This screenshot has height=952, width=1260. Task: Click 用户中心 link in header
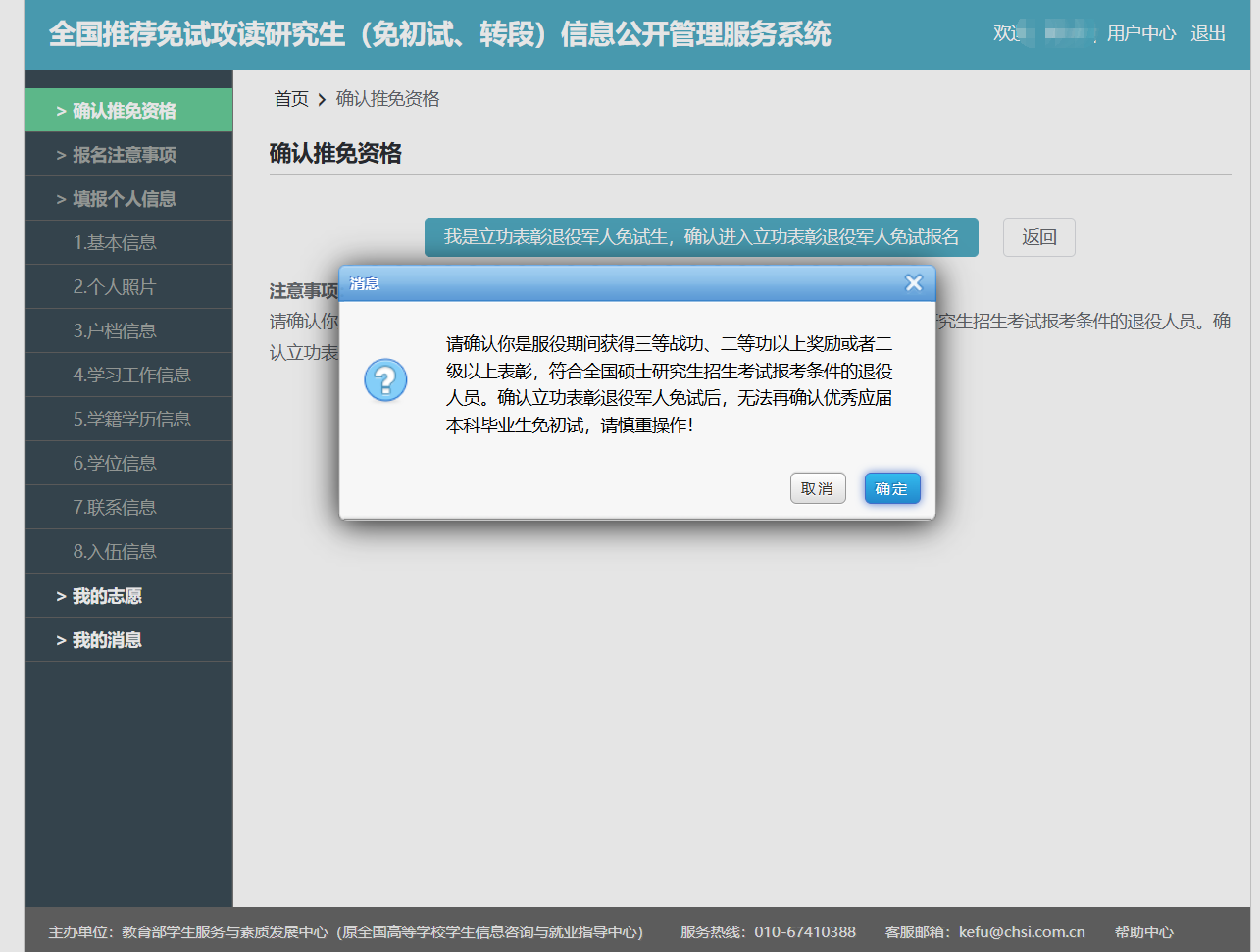click(x=1140, y=33)
